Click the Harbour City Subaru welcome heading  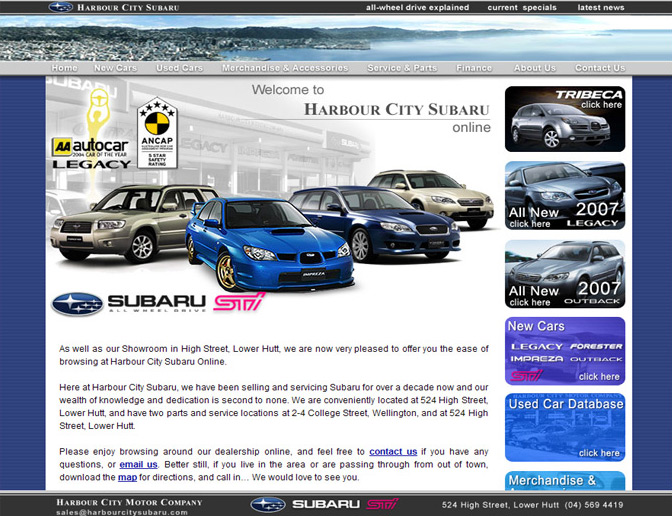point(397,109)
